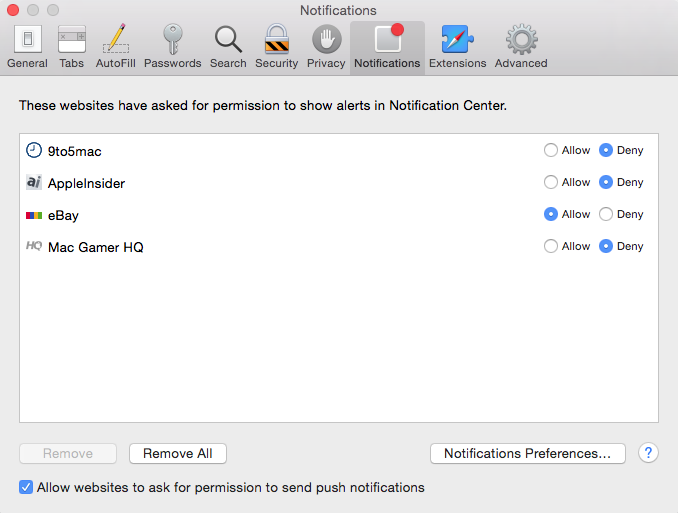Set AppleInsider to Allow
Image resolution: width=678 pixels, height=513 pixels.
click(550, 182)
